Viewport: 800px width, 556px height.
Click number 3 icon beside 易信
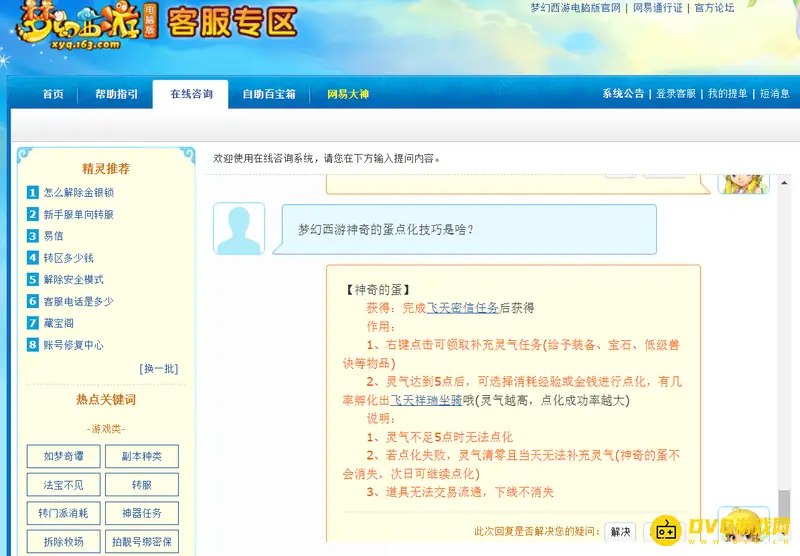tap(33, 236)
